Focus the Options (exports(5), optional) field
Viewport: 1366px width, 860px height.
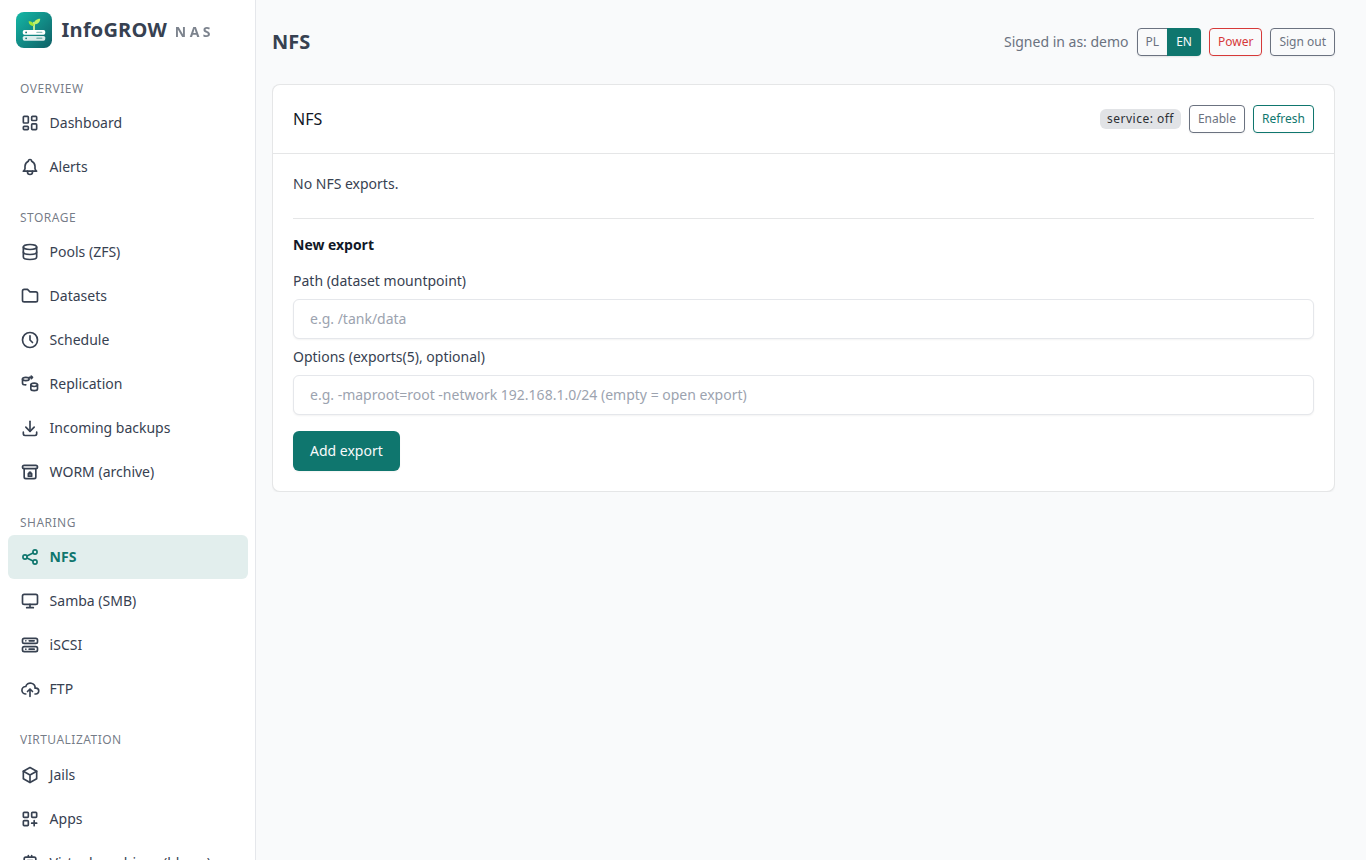pyautogui.click(x=803, y=395)
